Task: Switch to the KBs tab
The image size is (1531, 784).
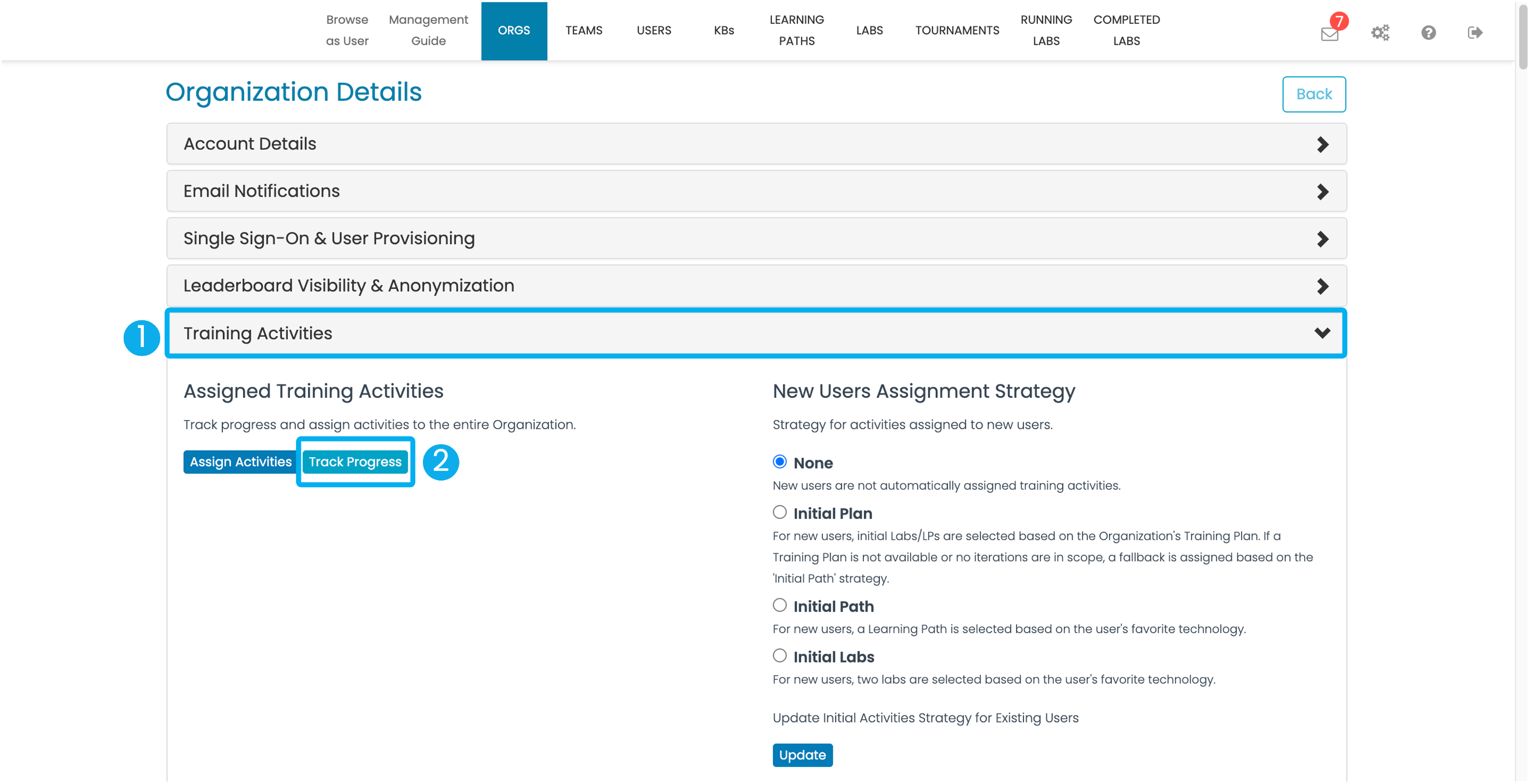Action: point(724,31)
